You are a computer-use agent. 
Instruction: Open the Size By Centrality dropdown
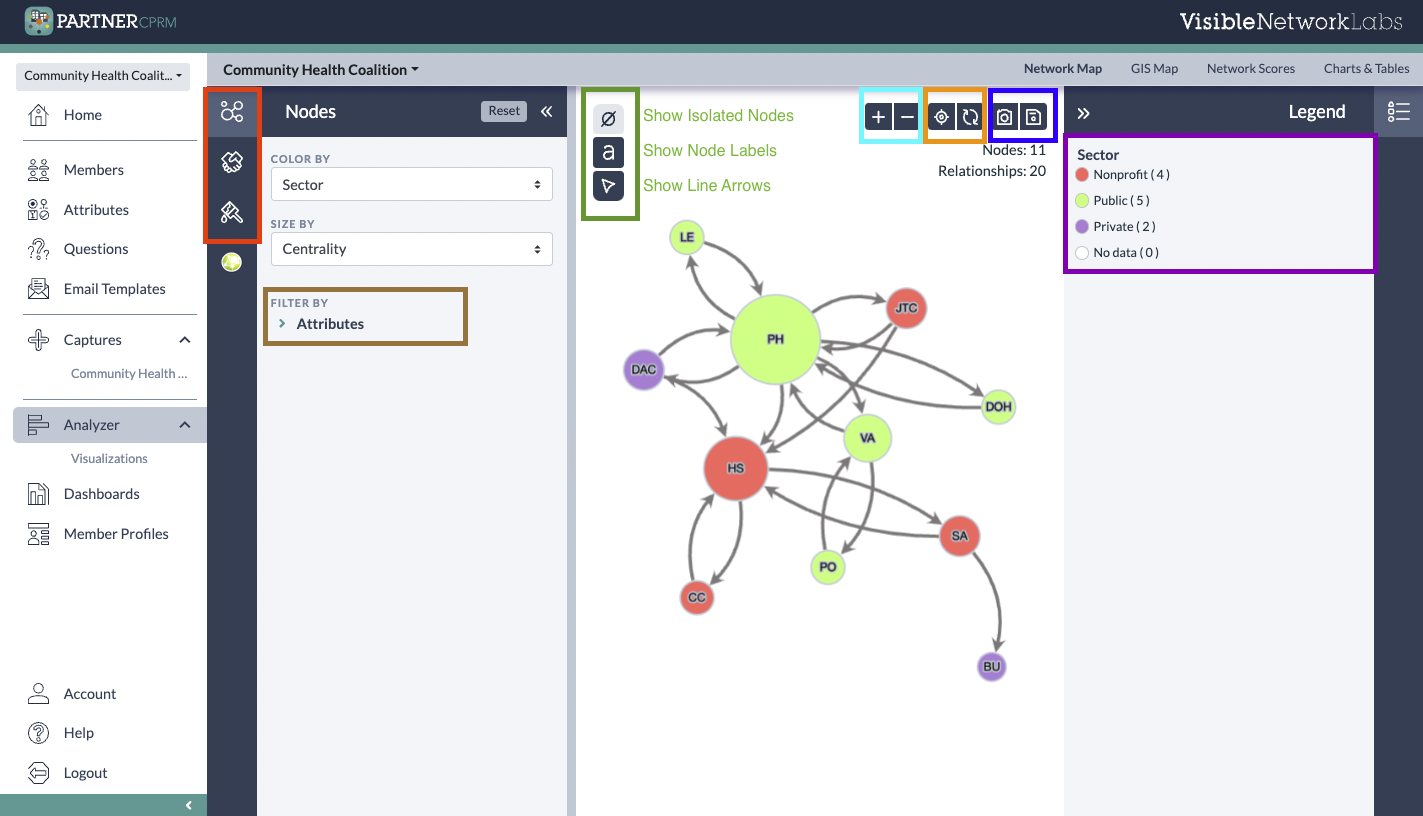[411, 249]
